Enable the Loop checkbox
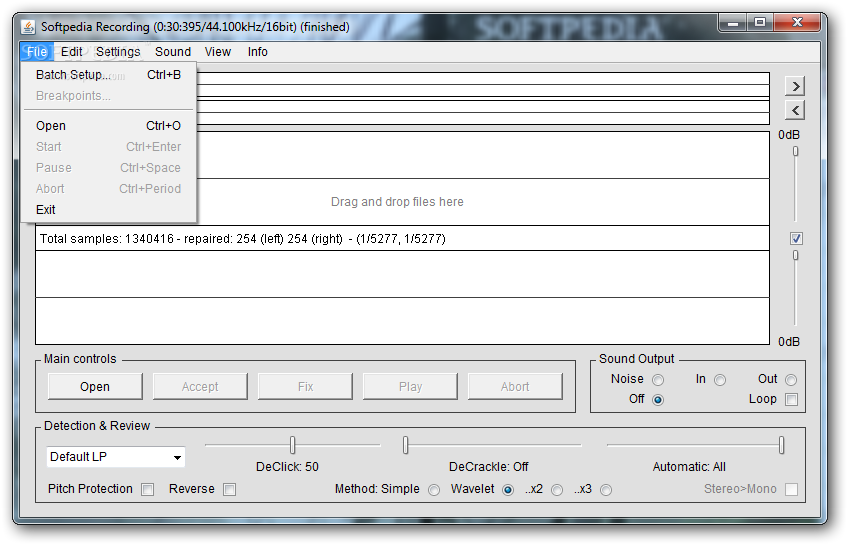Image resolution: width=848 pixels, height=545 pixels. 791,400
